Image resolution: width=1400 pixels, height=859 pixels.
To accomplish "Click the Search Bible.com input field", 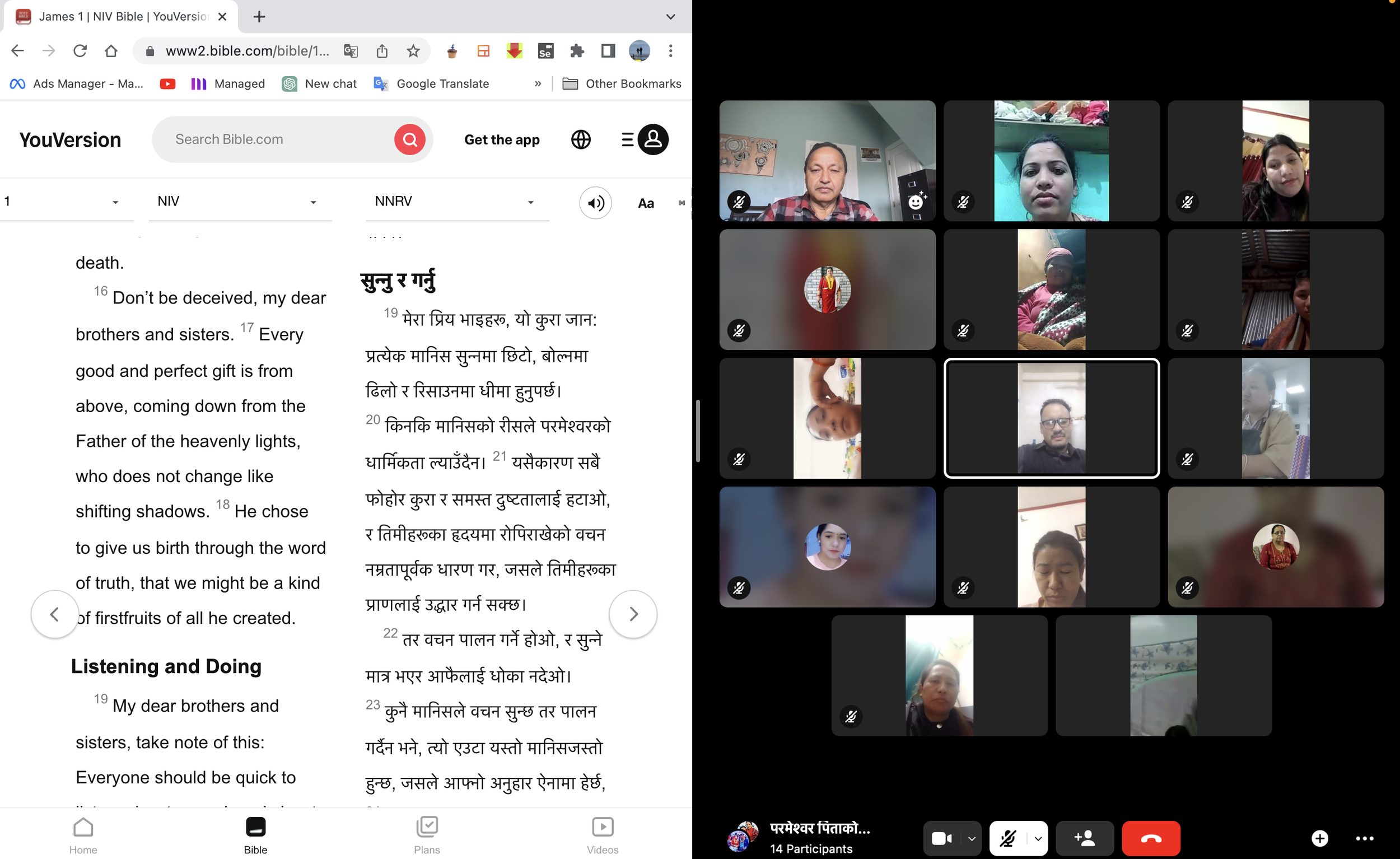I will 273,139.
